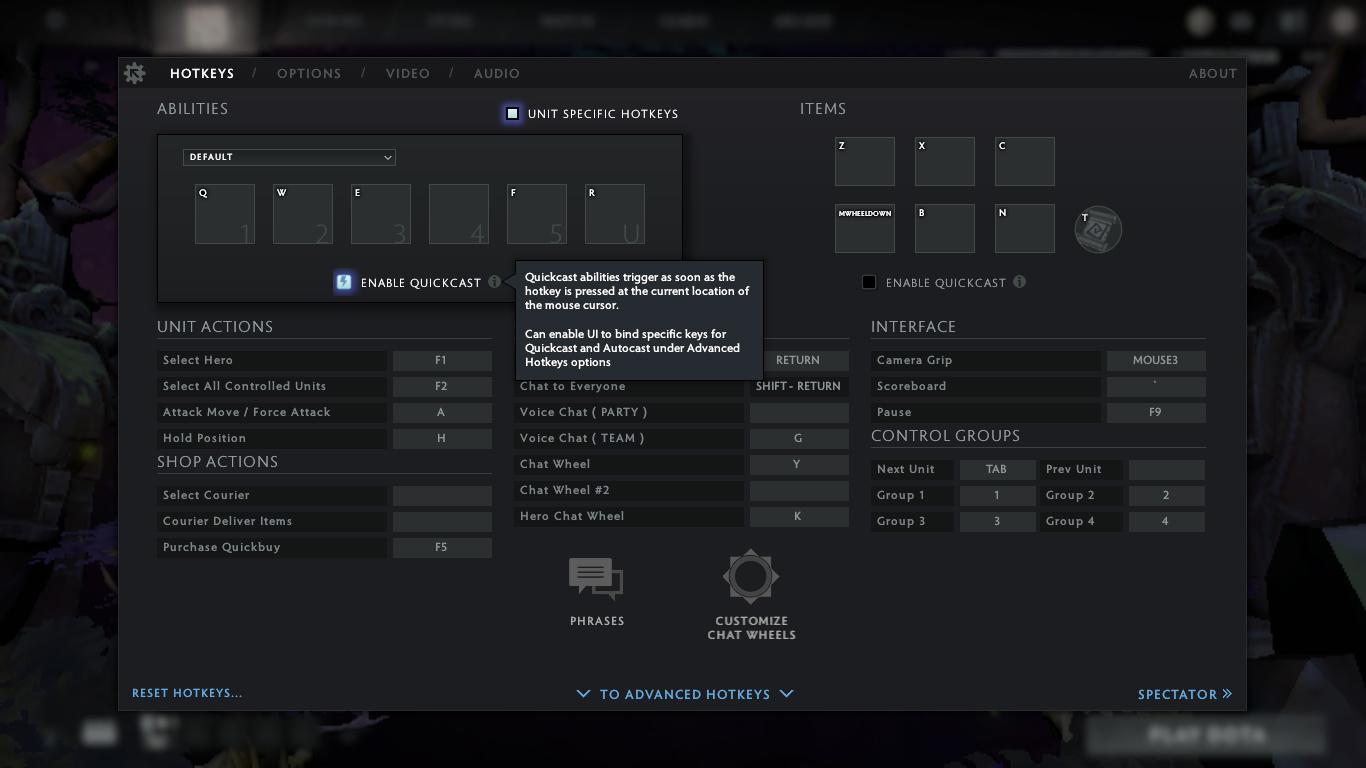Select the R ultimate ability slot
Viewport: 1366px width, 768px height.
615,214
